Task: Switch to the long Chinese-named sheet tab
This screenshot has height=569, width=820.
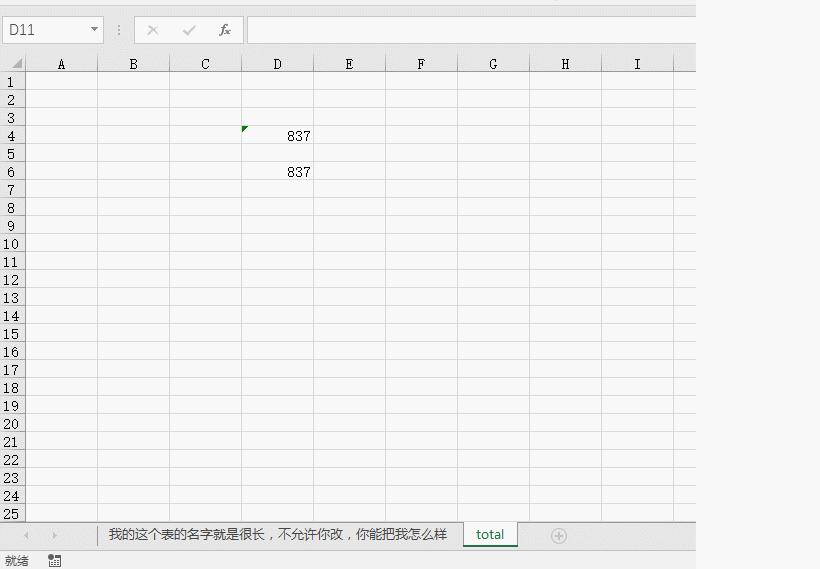Action: click(278, 534)
